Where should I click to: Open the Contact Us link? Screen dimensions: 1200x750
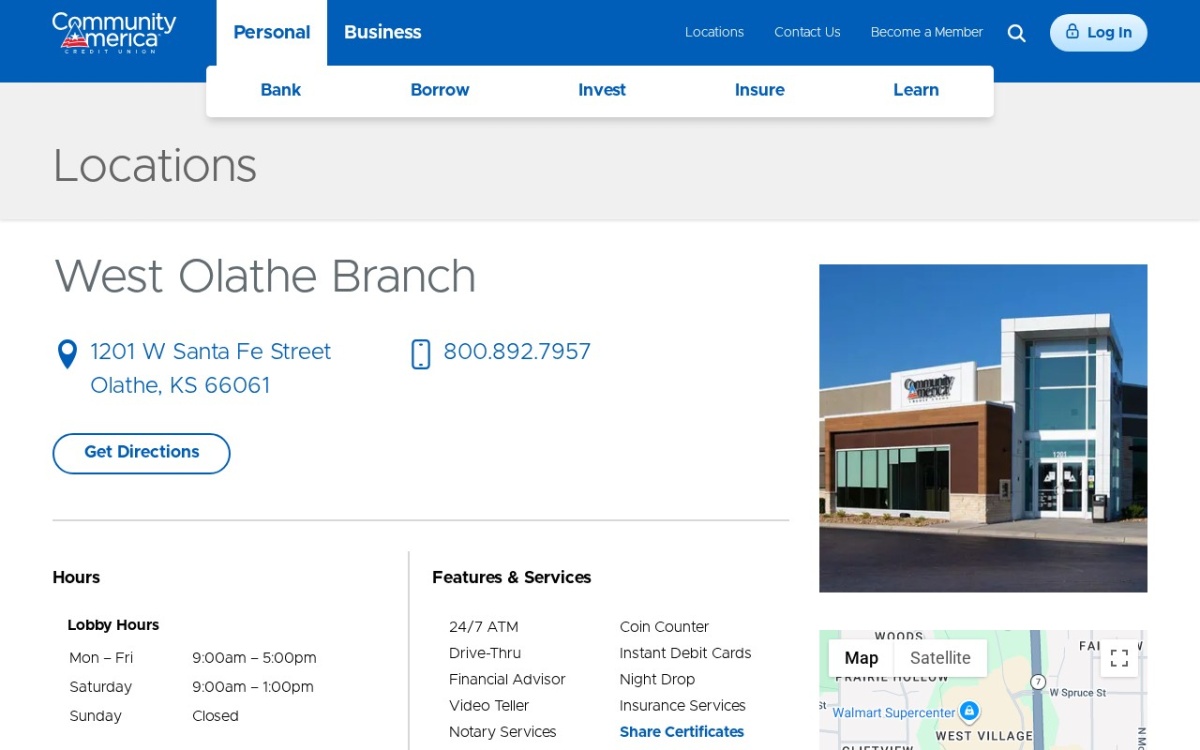(x=807, y=33)
